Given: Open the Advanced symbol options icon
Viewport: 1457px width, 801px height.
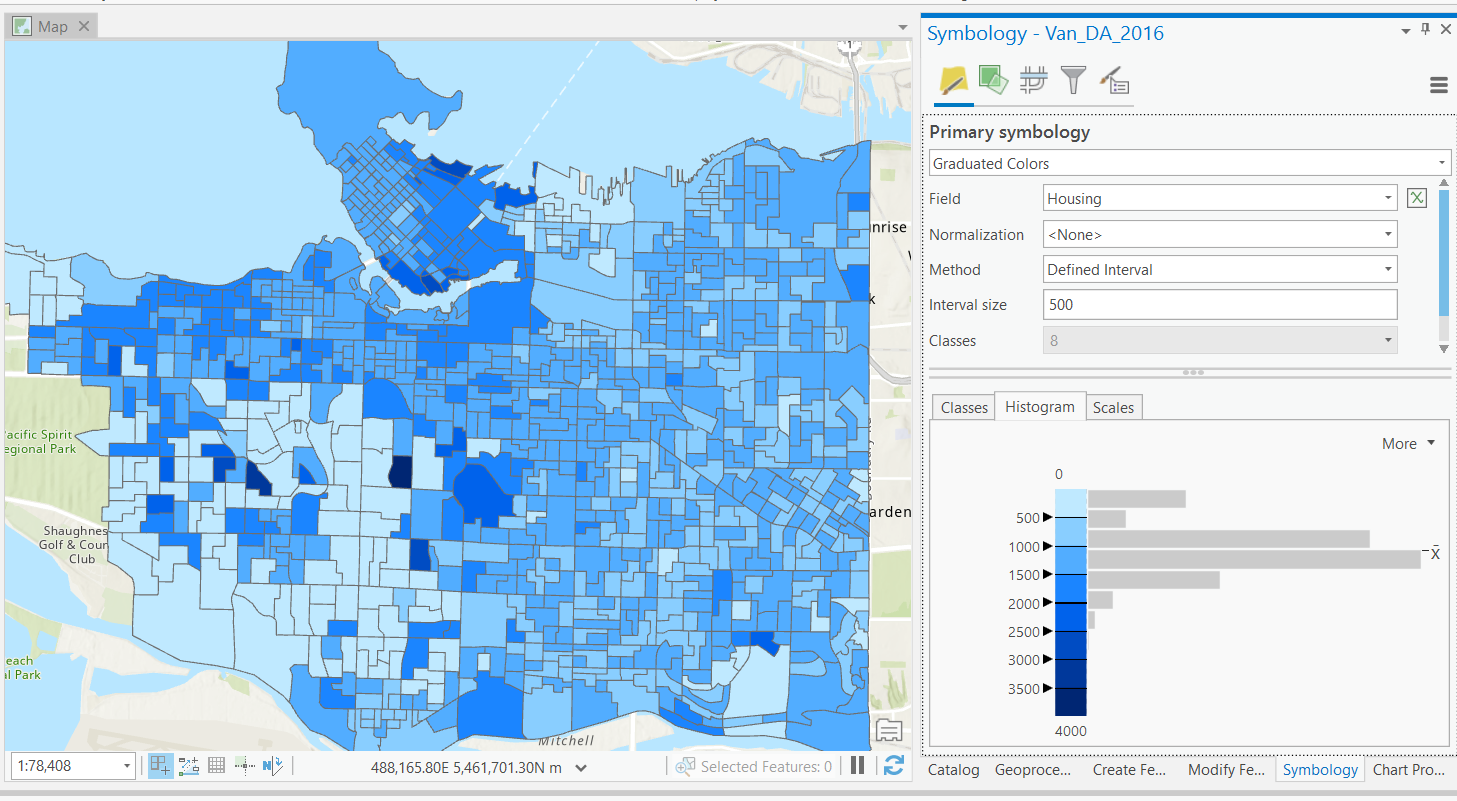Looking at the screenshot, I should (1114, 80).
